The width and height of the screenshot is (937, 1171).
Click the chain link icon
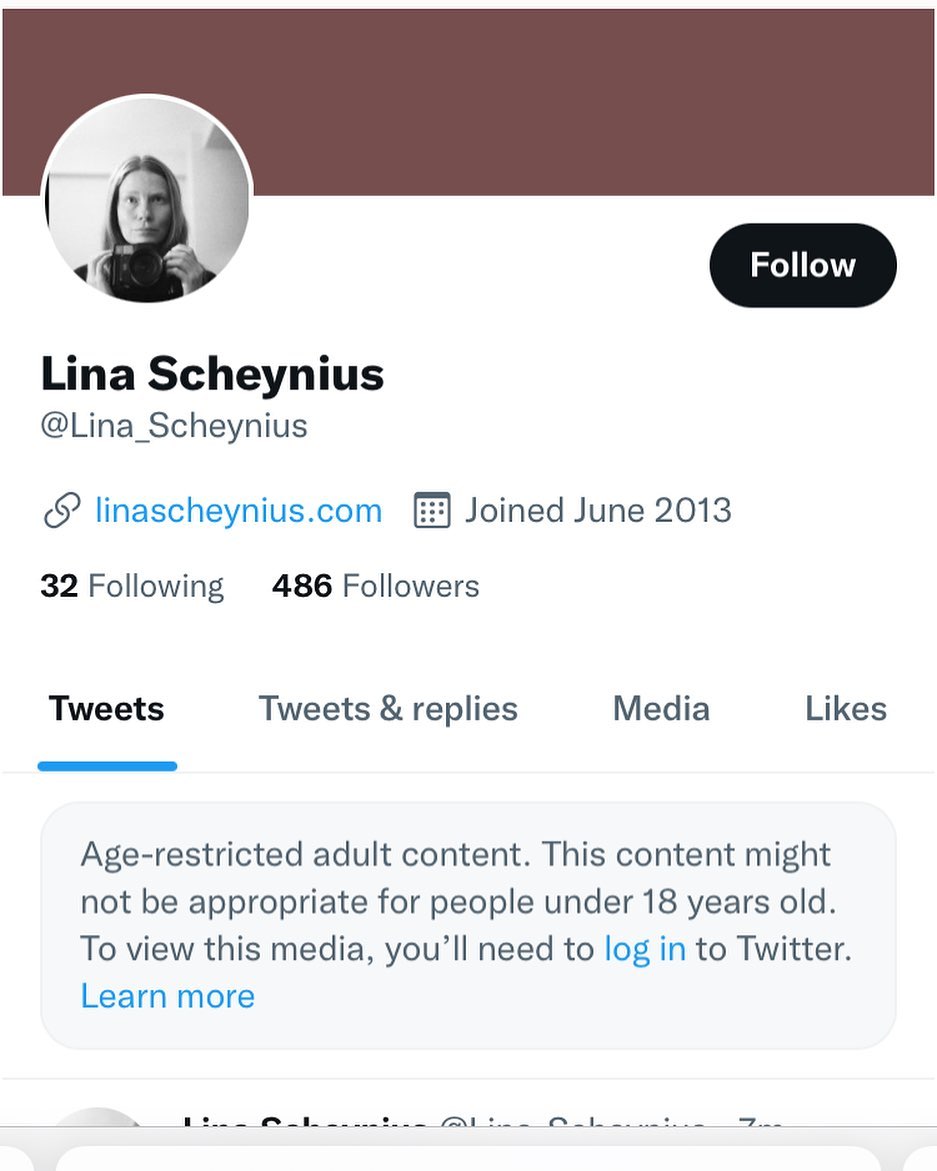tap(62, 511)
